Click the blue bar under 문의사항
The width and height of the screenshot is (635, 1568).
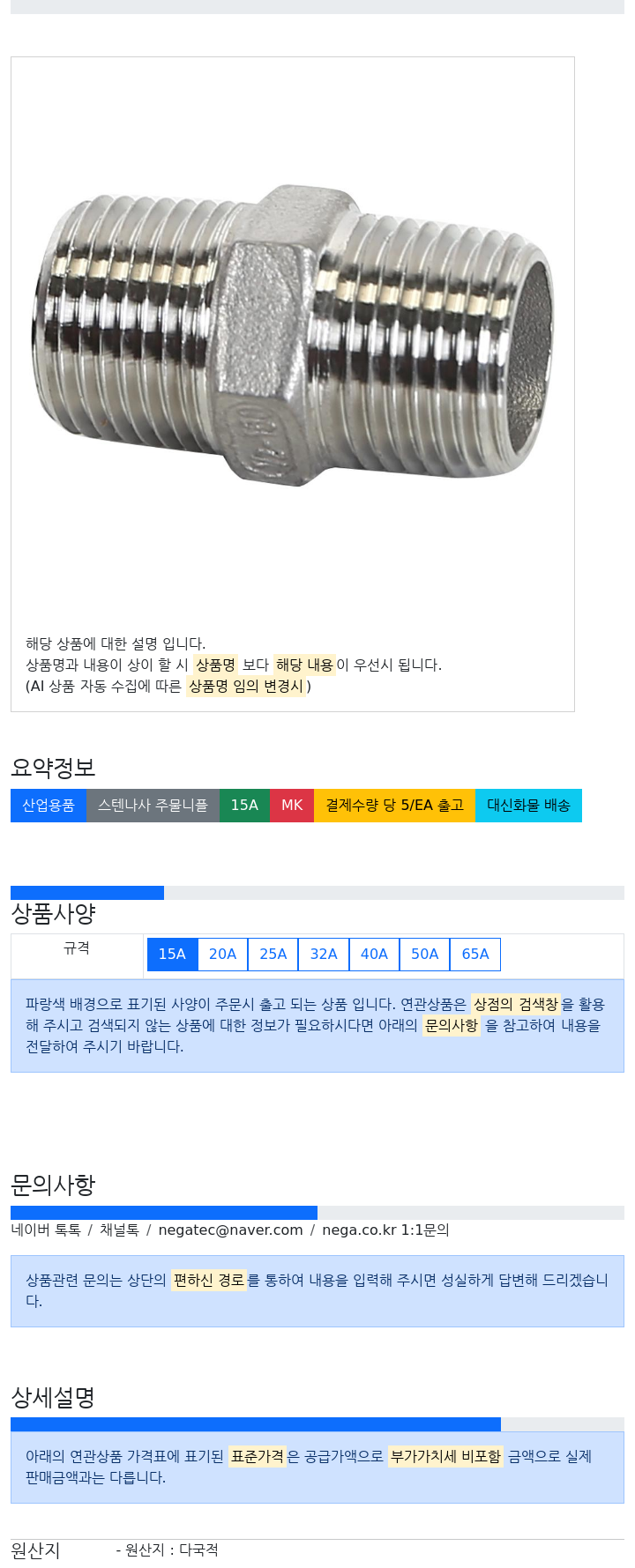(x=164, y=1213)
